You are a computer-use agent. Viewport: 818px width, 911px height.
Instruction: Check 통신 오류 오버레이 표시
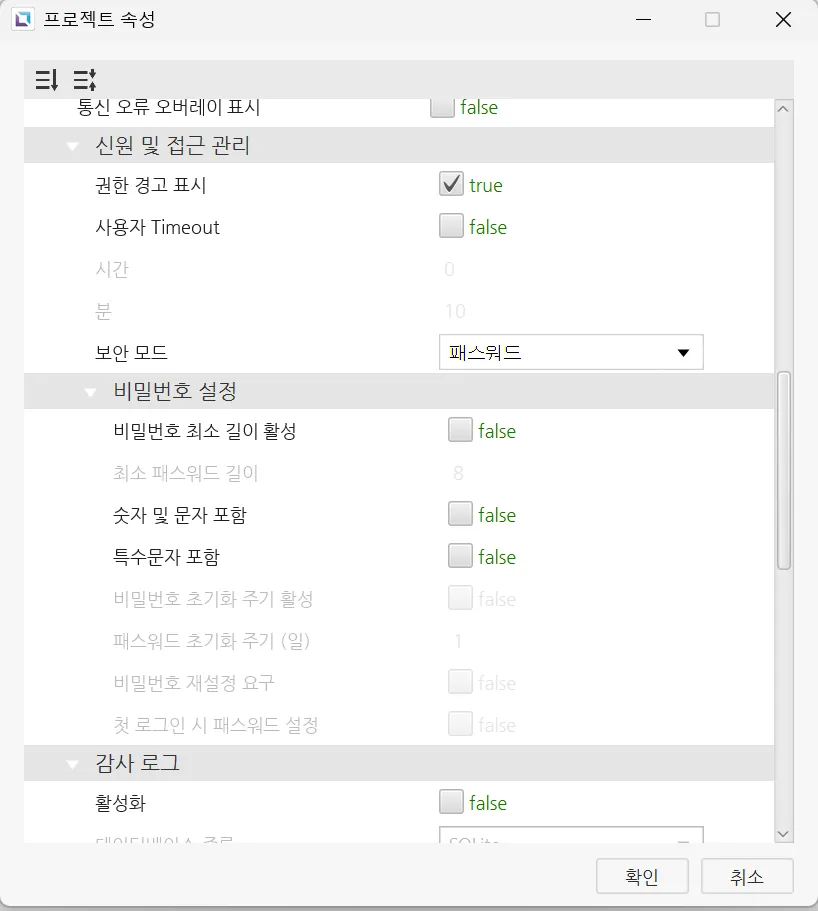pyautogui.click(x=442, y=107)
